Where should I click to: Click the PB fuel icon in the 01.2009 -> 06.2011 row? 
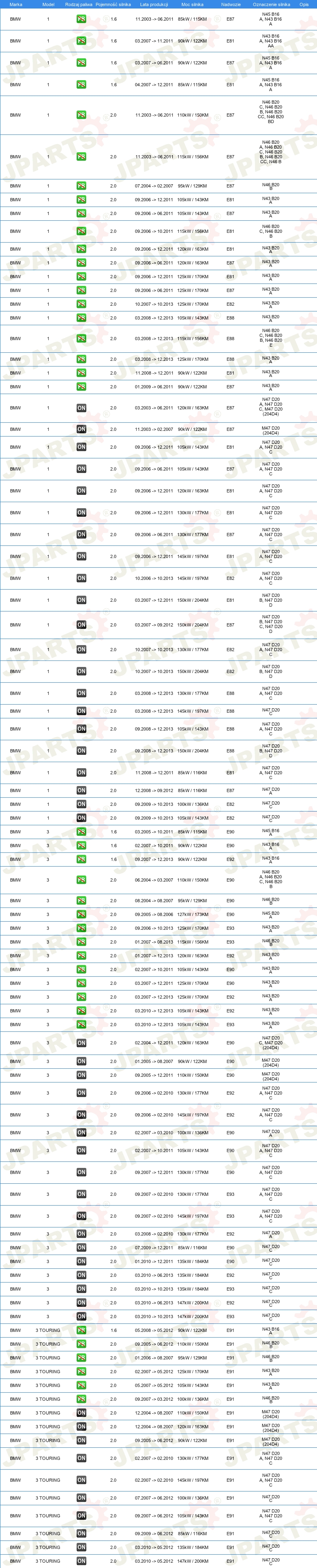tap(81, 386)
